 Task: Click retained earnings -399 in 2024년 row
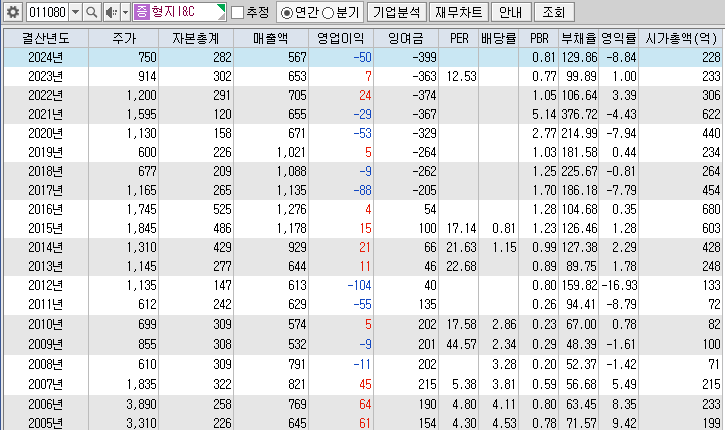pyautogui.click(x=424, y=57)
